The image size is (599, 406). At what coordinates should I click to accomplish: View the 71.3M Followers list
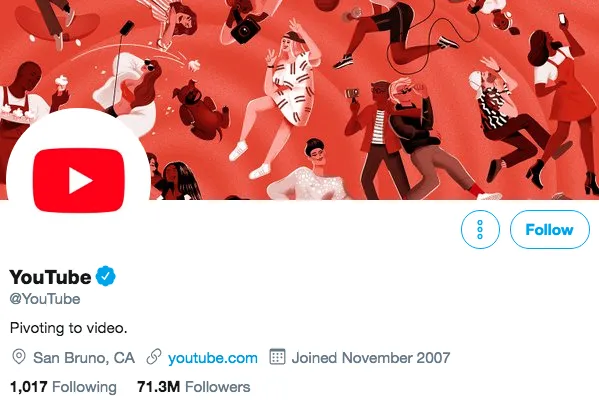coord(194,387)
